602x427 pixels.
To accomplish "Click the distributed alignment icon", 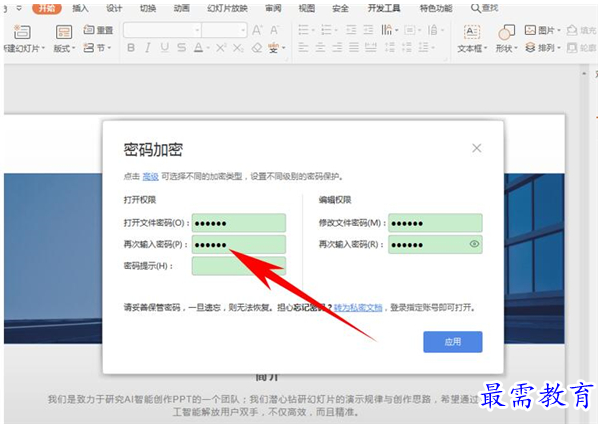I will coord(370,48).
